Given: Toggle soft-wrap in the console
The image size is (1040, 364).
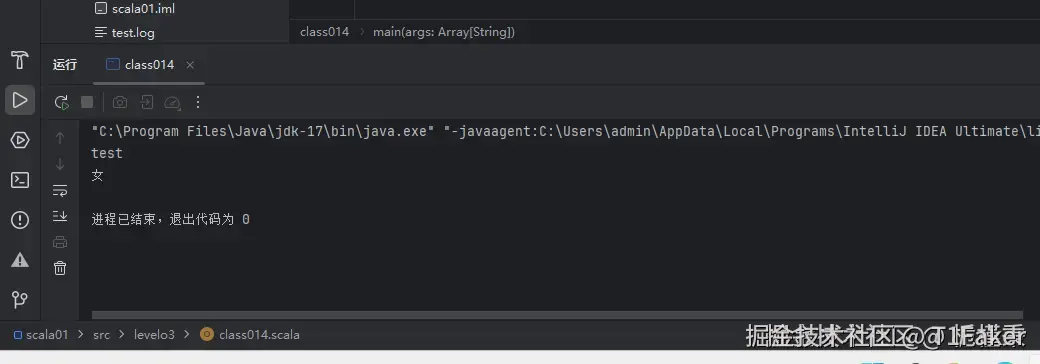Looking at the screenshot, I should coord(60,190).
